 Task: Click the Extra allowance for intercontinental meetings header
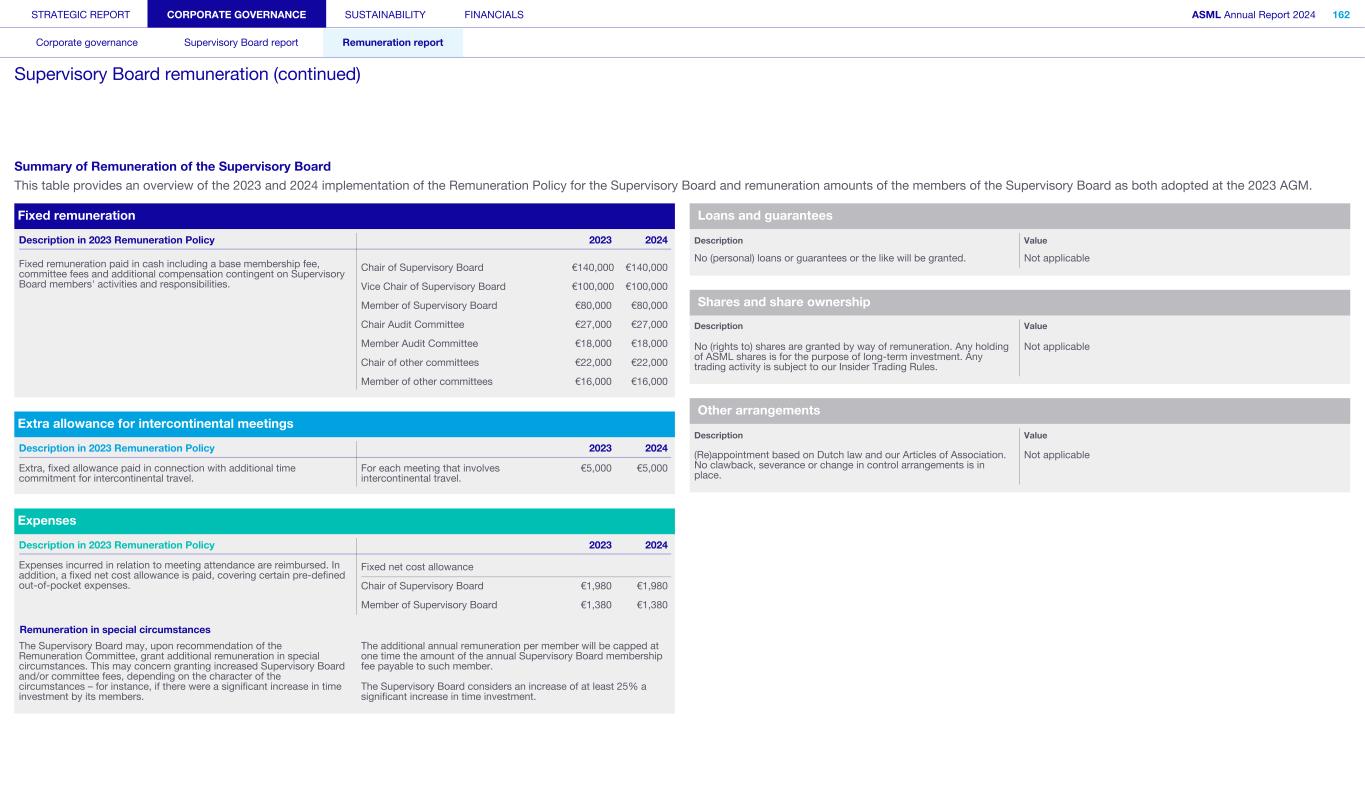pyautogui.click(x=155, y=424)
